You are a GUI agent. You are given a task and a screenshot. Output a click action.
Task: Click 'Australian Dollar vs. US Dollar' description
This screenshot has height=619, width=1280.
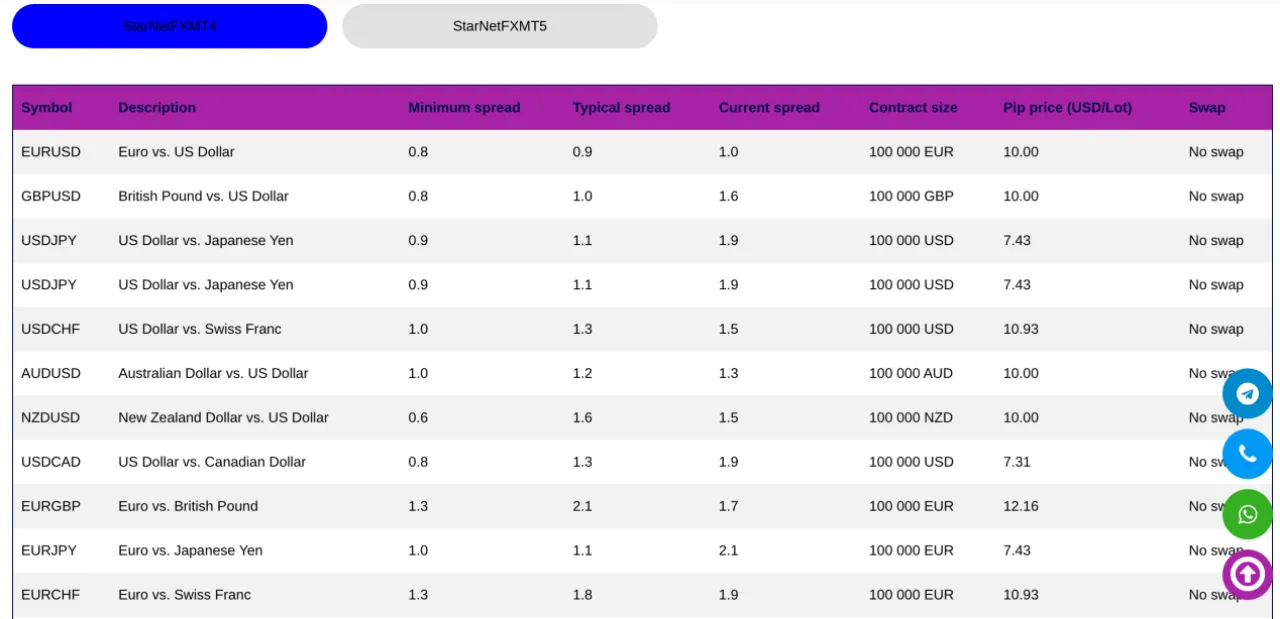pyautogui.click(x=213, y=373)
